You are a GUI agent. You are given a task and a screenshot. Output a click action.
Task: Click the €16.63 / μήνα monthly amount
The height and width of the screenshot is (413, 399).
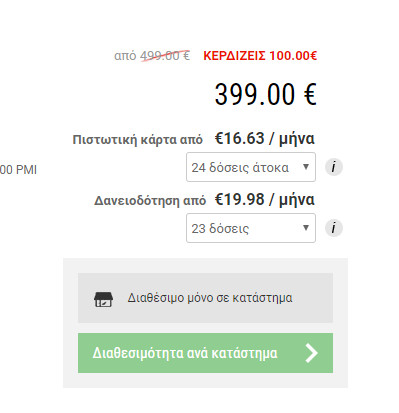pyautogui.click(x=265, y=138)
